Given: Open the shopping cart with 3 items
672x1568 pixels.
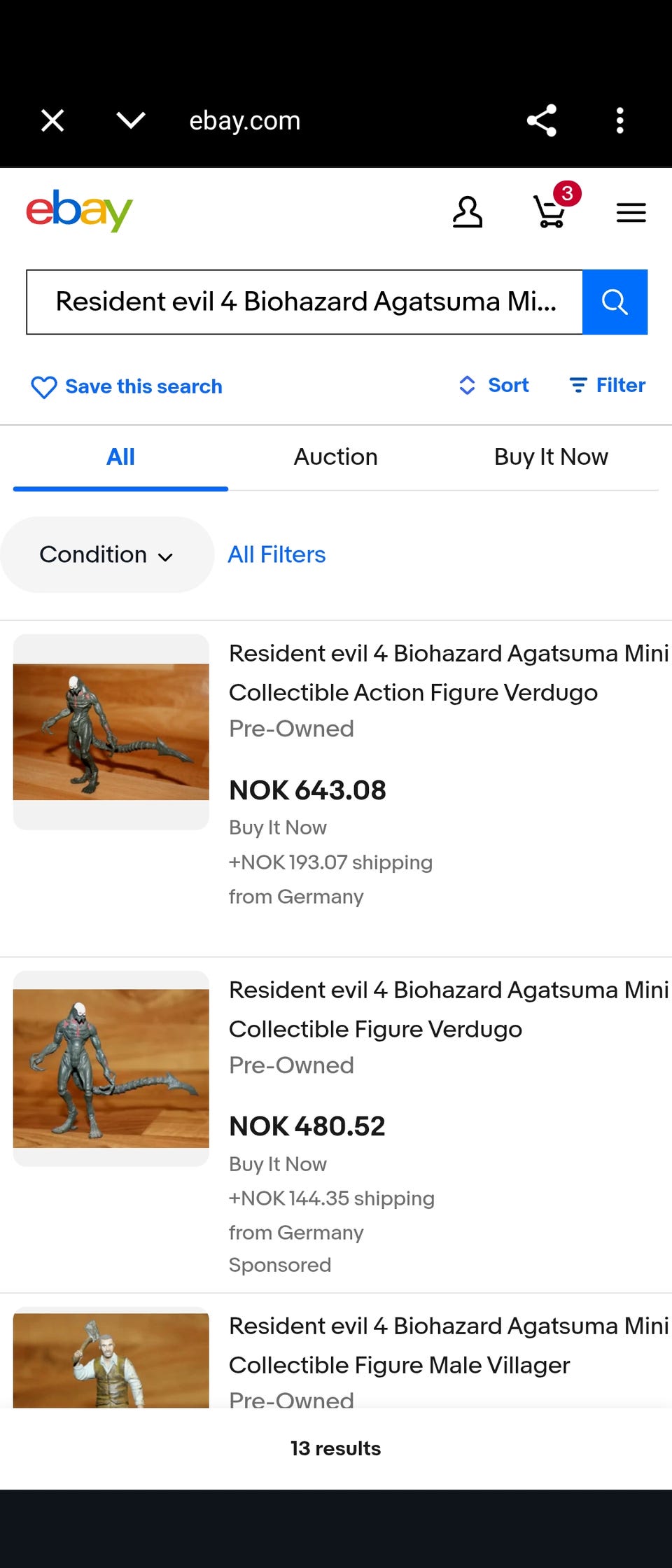Looking at the screenshot, I should [551, 211].
